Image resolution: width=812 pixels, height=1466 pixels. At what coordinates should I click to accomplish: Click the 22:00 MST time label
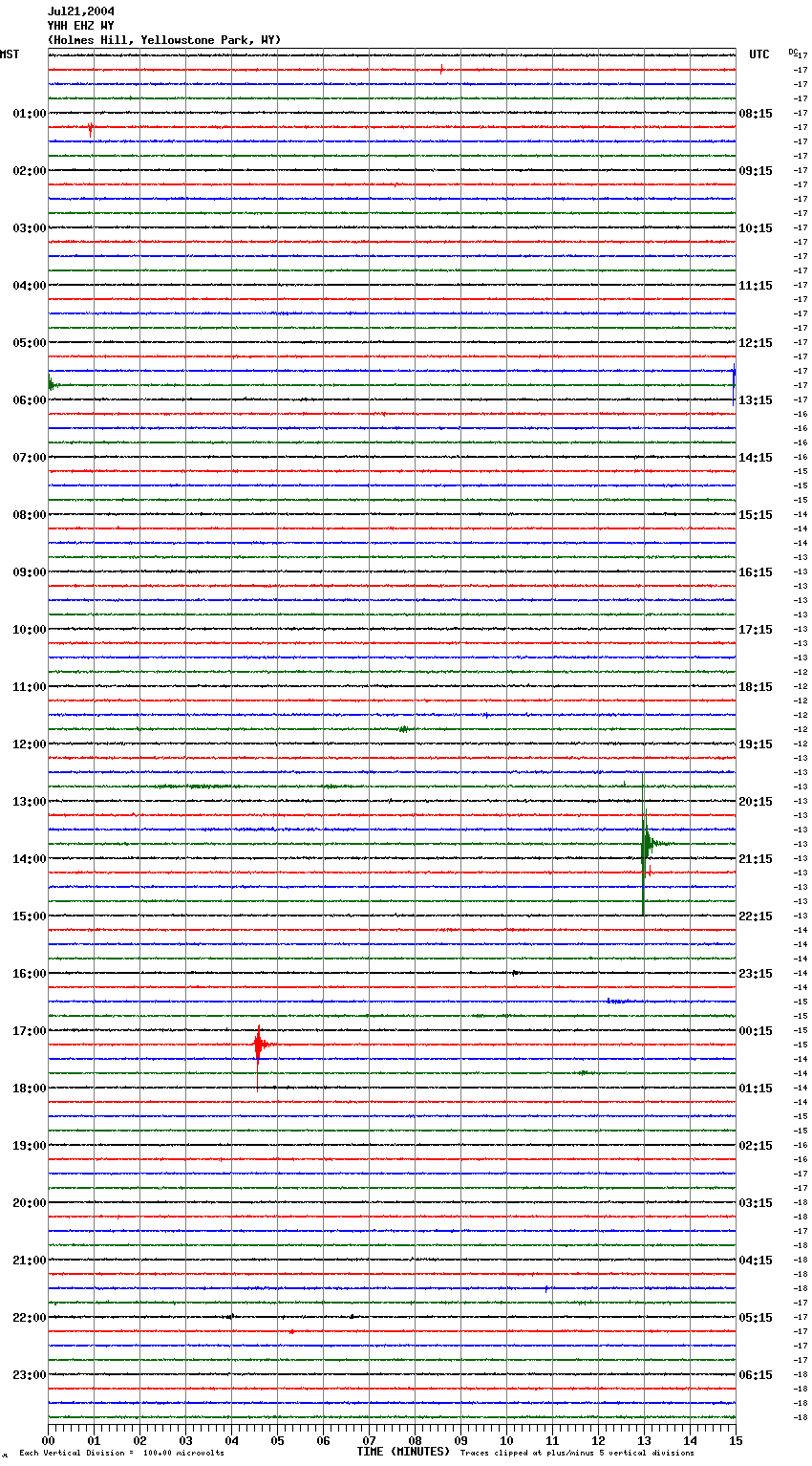[30, 1318]
